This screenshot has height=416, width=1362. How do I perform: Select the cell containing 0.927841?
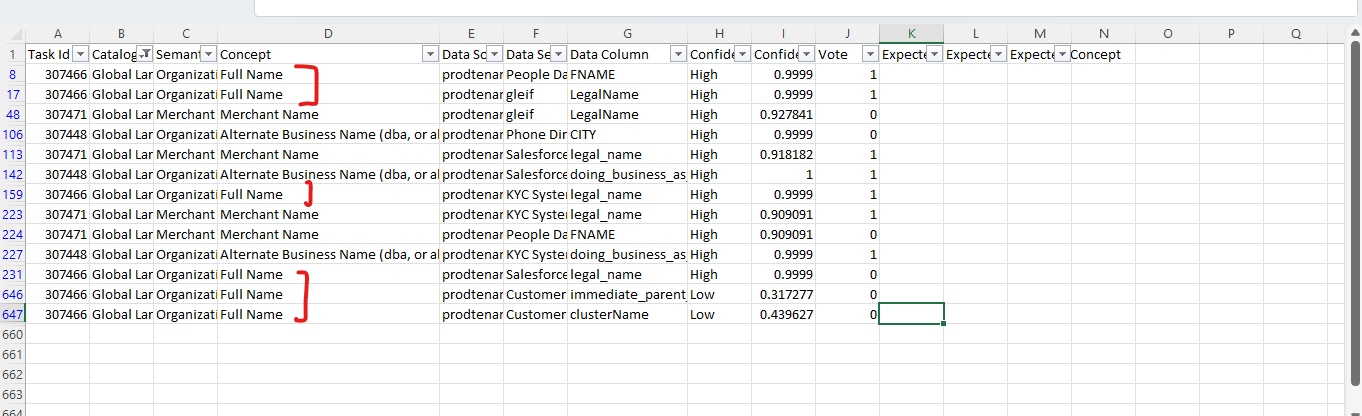coord(782,115)
